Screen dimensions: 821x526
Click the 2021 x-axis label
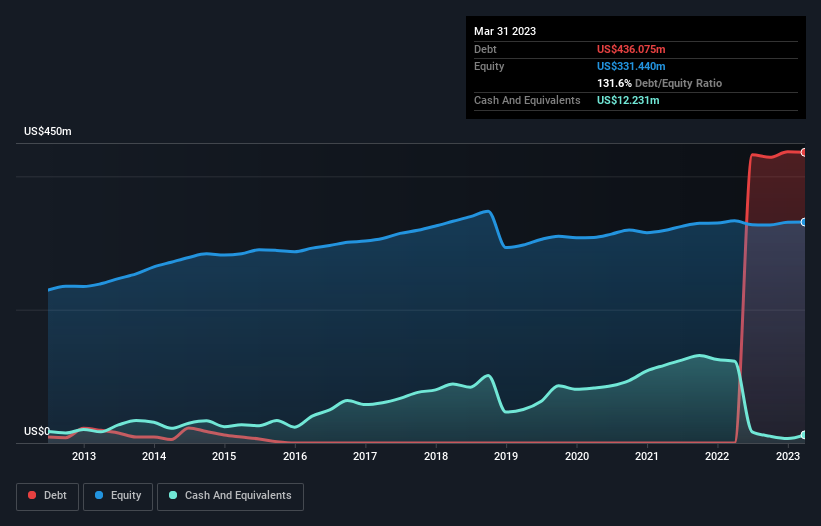click(x=647, y=456)
